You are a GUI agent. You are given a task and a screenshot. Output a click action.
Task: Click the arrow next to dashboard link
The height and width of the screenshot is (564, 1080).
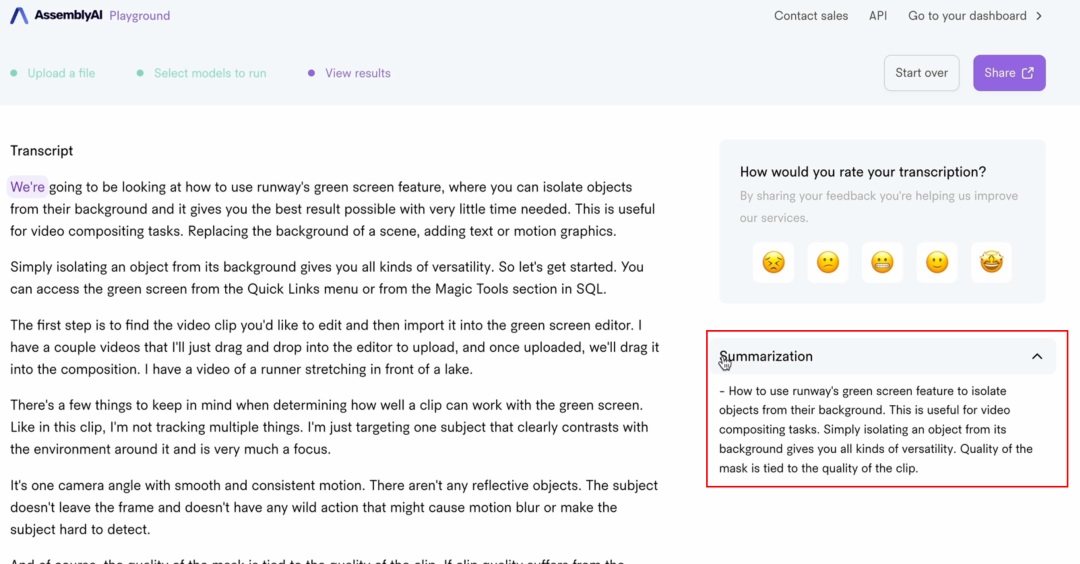1039,16
